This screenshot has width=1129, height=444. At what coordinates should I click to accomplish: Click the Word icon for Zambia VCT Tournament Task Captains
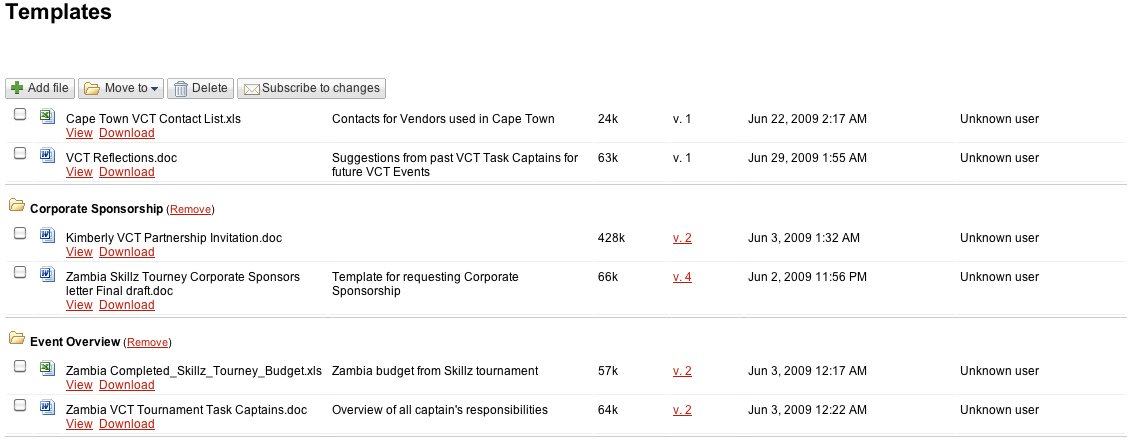(x=47, y=406)
